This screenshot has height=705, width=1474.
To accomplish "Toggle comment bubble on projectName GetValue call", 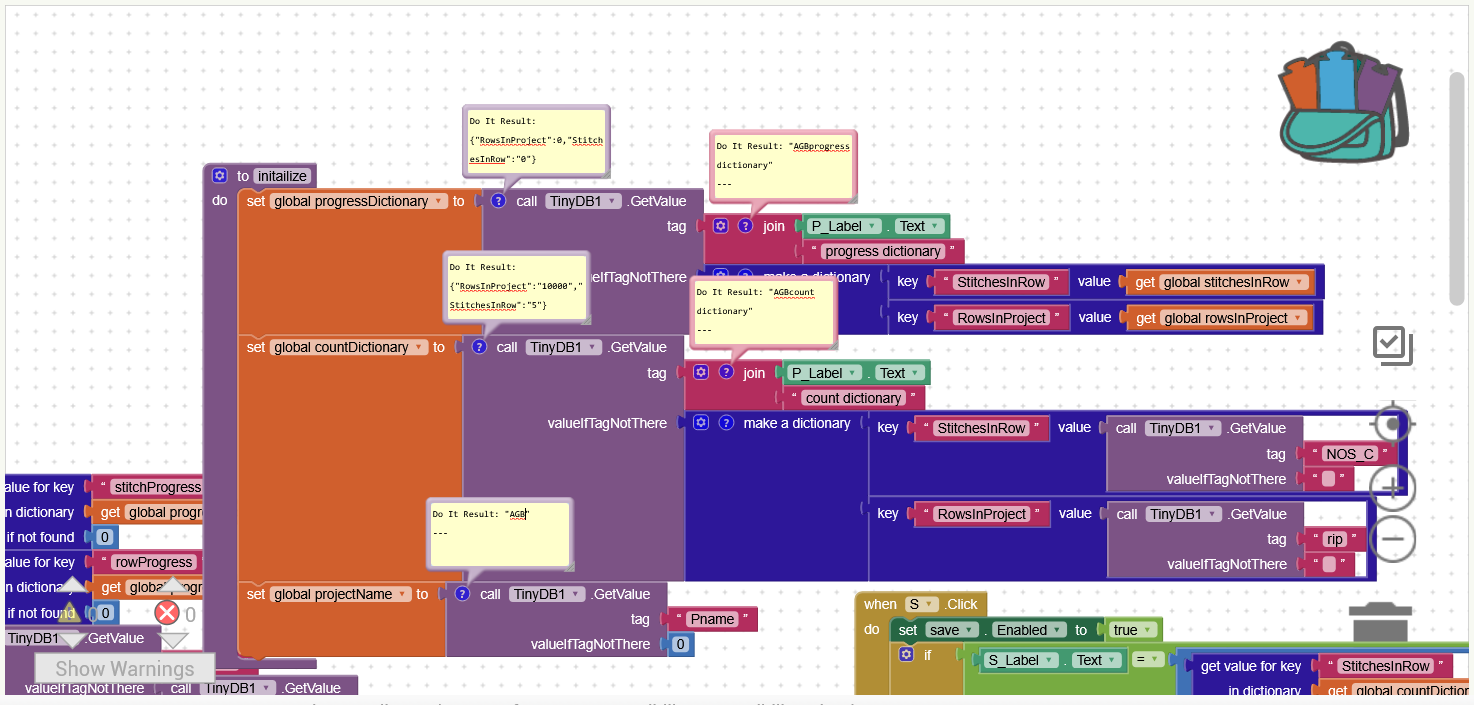I will point(462,594).
